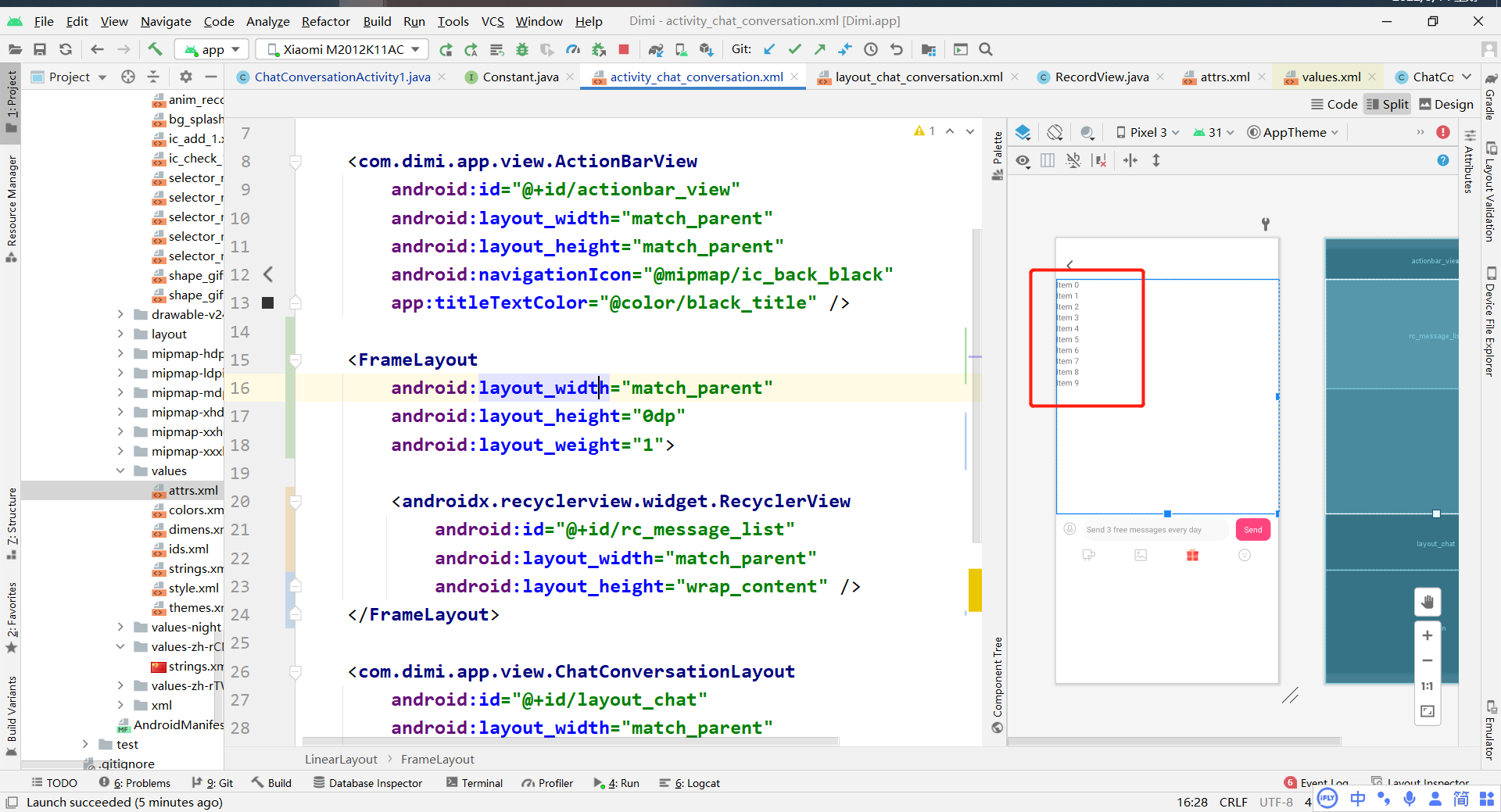Open API 31 version dropdown
1501x812 pixels.
[1213, 132]
